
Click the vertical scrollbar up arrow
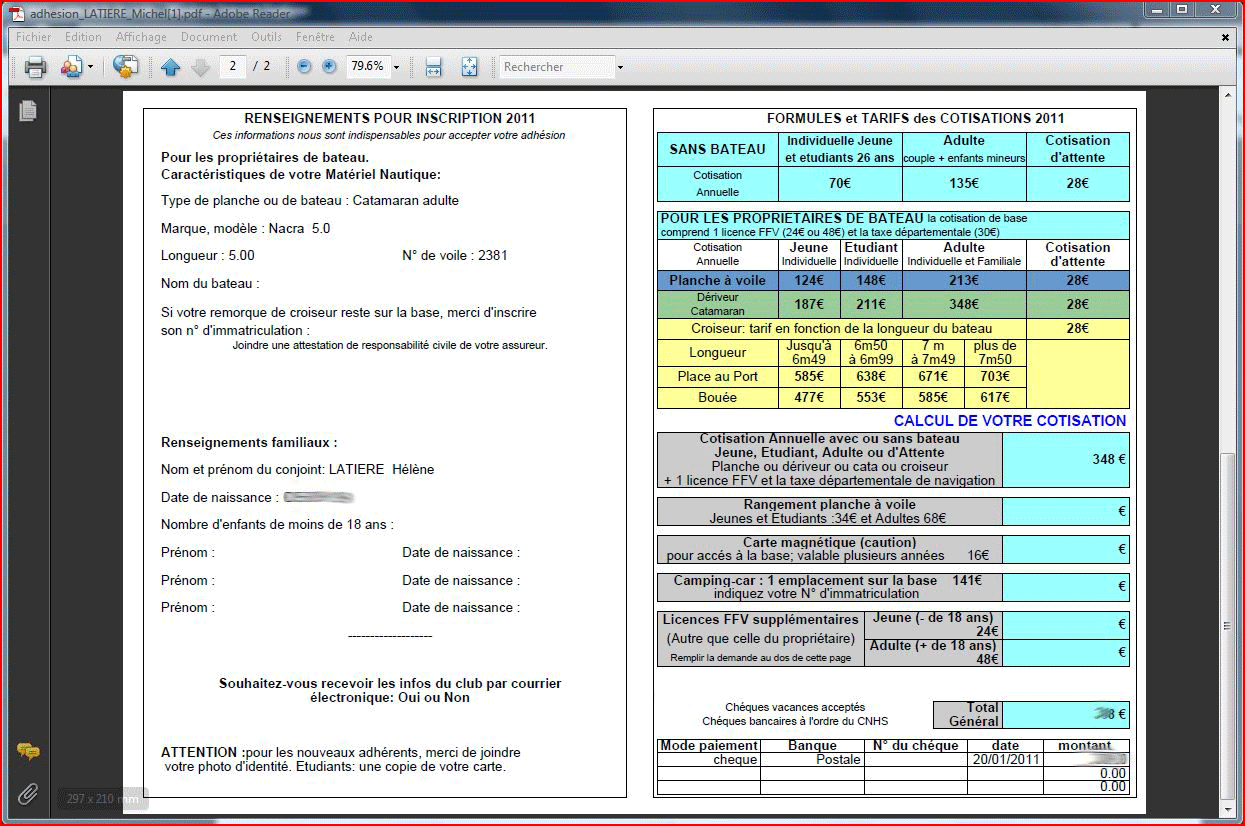pos(1228,95)
